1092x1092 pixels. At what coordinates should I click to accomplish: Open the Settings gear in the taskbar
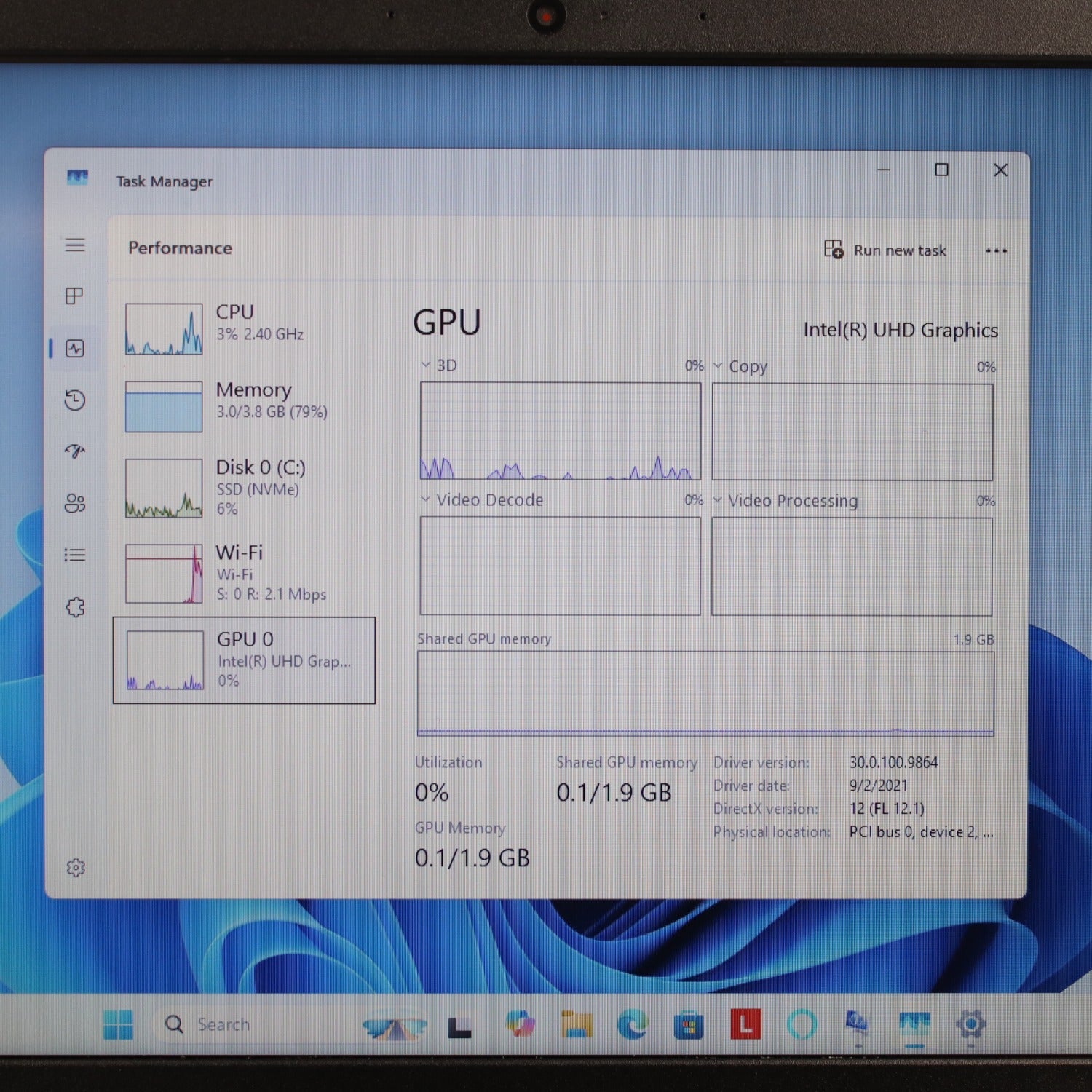(970, 1024)
